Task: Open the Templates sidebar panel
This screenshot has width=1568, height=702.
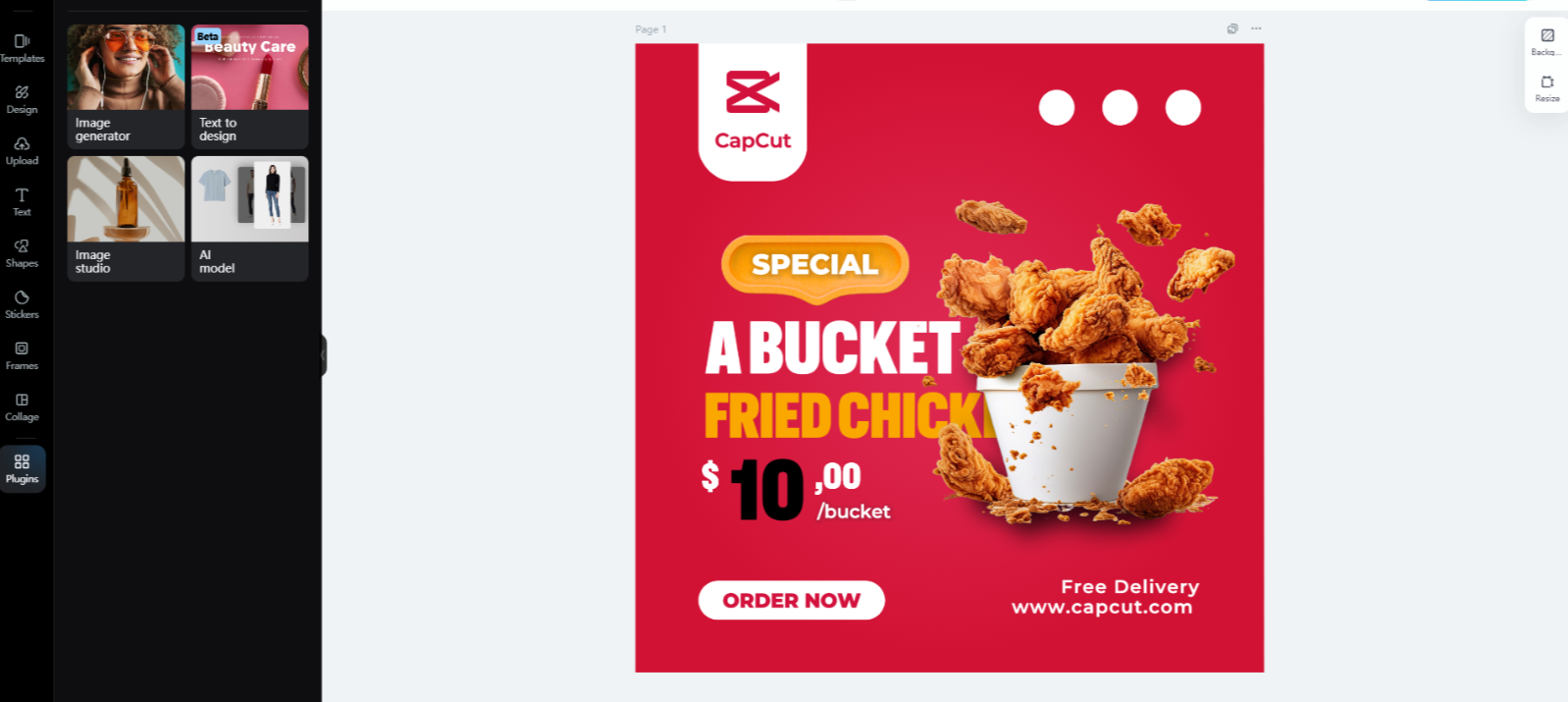Action: 22,48
